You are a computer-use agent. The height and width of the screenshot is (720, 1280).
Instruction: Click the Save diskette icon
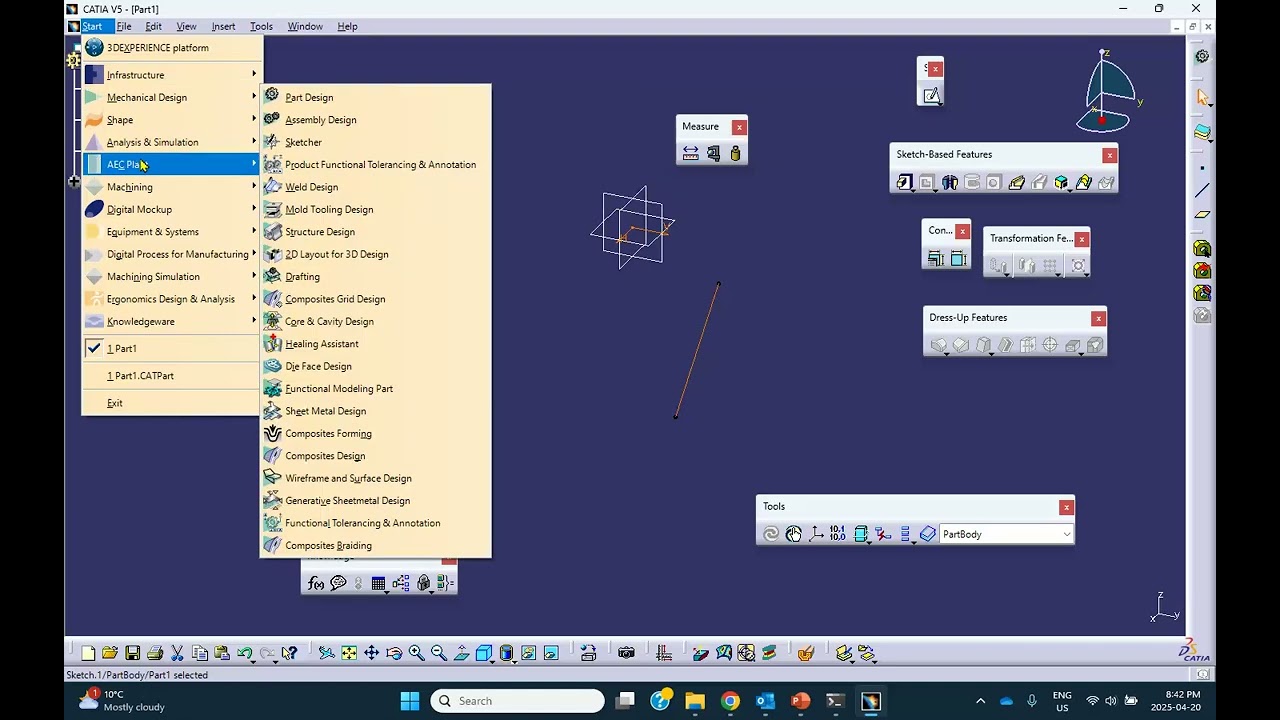132,653
